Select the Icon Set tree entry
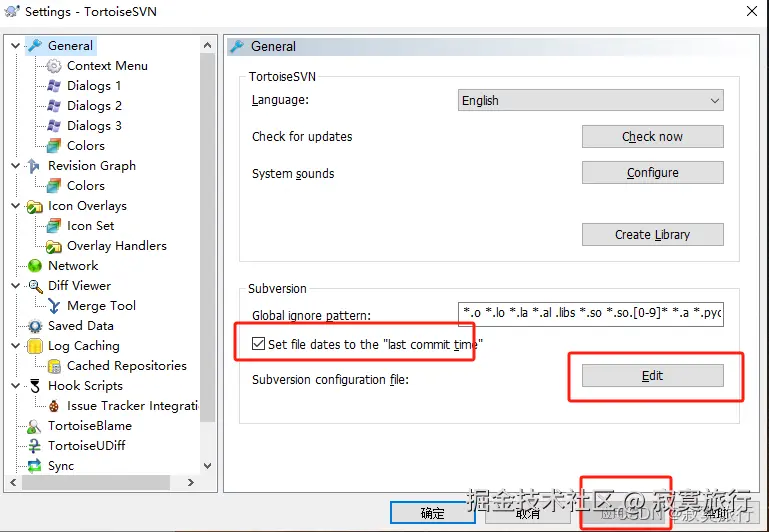This screenshot has width=769, height=532. click(x=90, y=226)
